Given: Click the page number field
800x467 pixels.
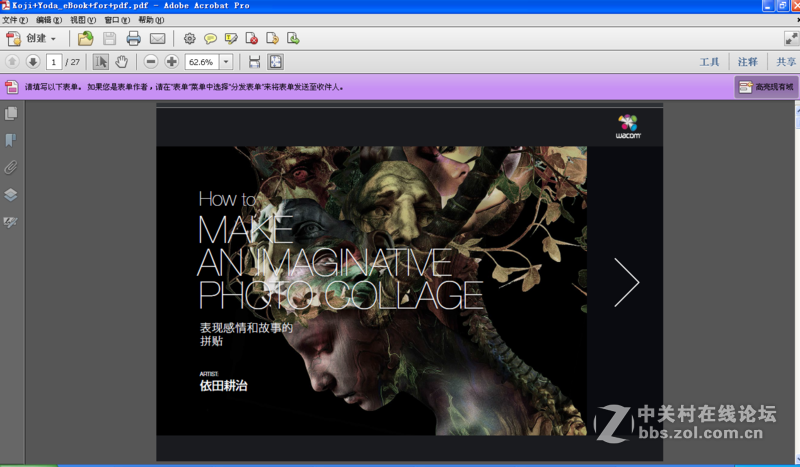Looking at the screenshot, I should (54, 62).
